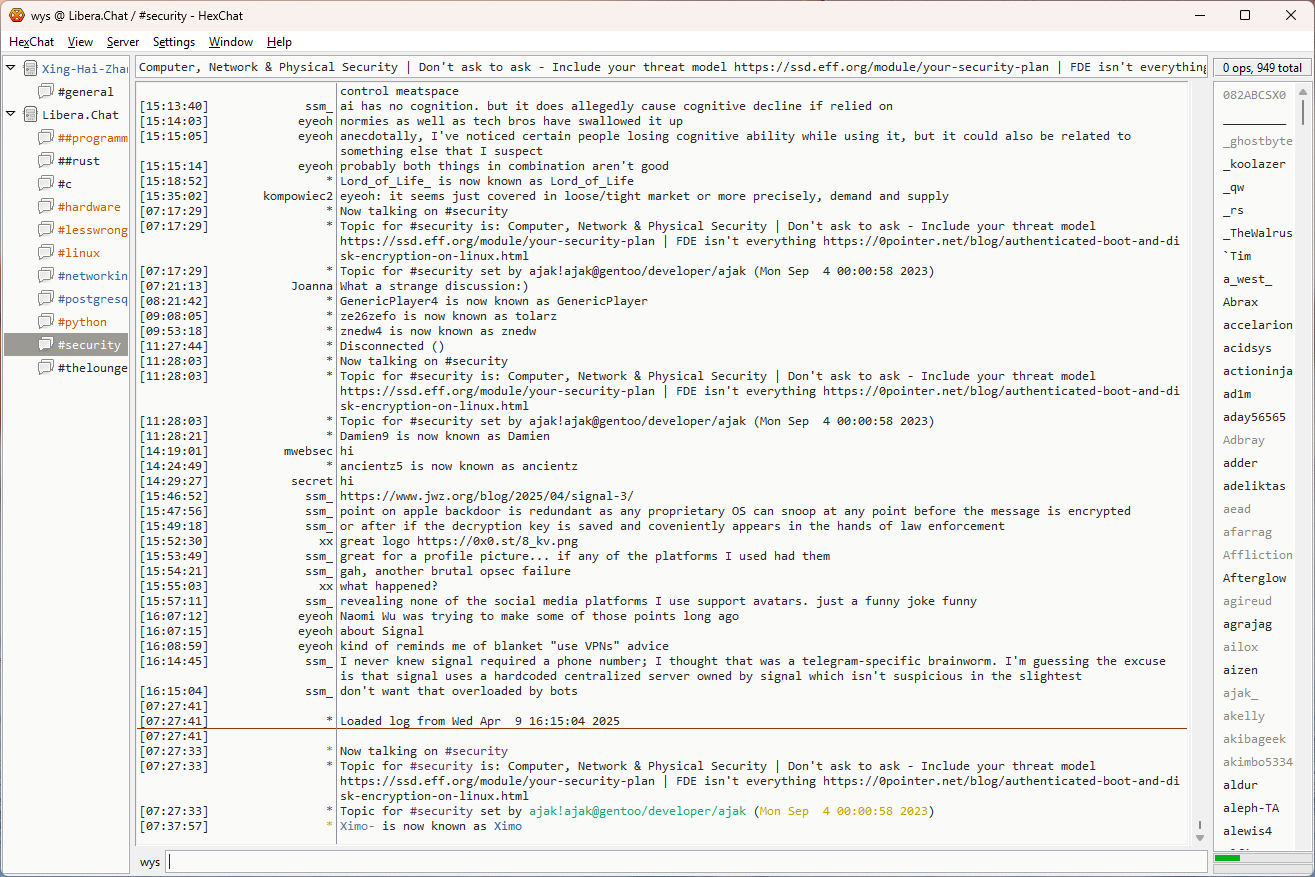1315x877 pixels.
Task: Click the channel icon beside ##programm
Action: click(46, 137)
